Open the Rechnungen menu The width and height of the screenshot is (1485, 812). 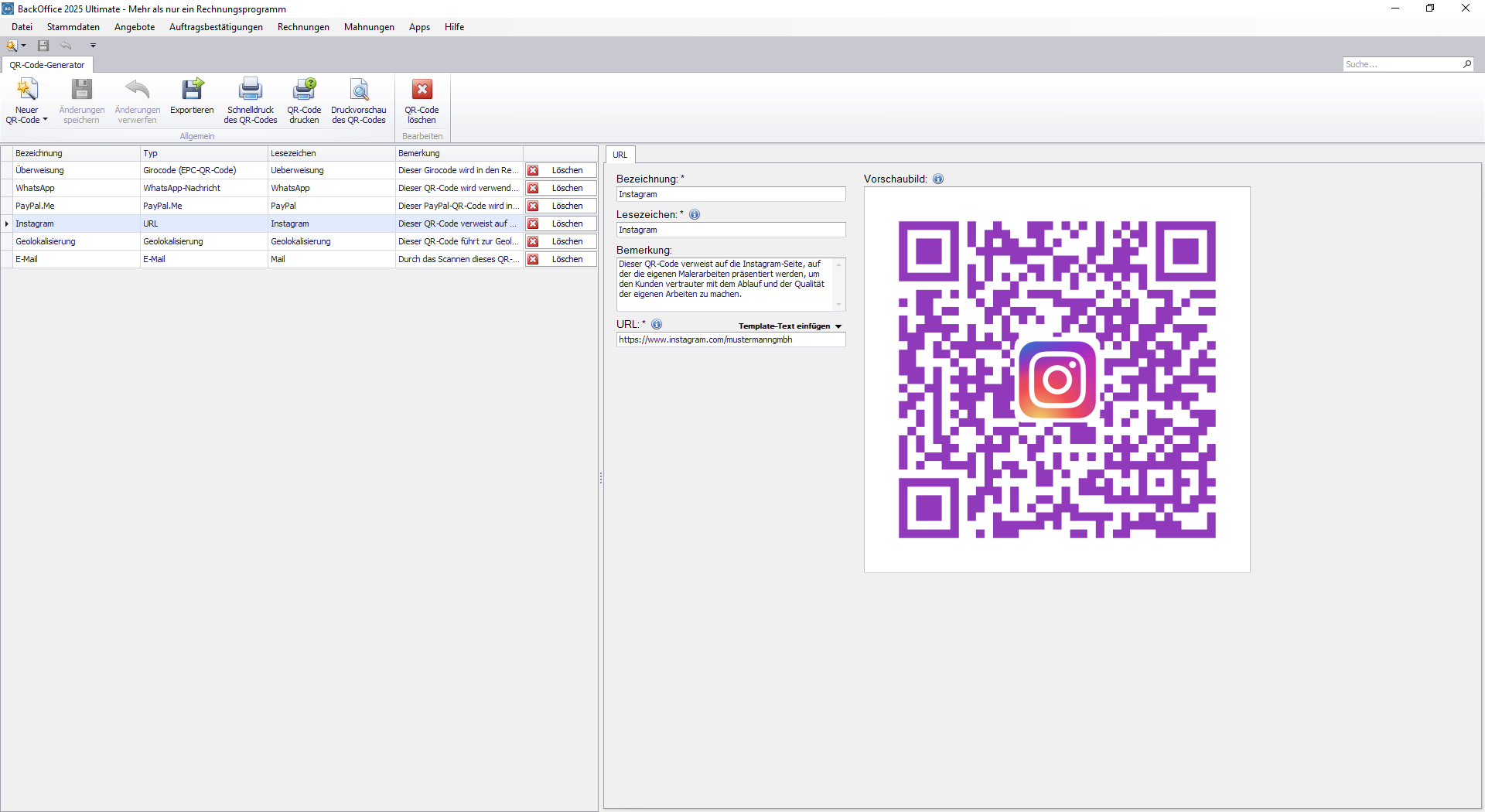[303, 27]
